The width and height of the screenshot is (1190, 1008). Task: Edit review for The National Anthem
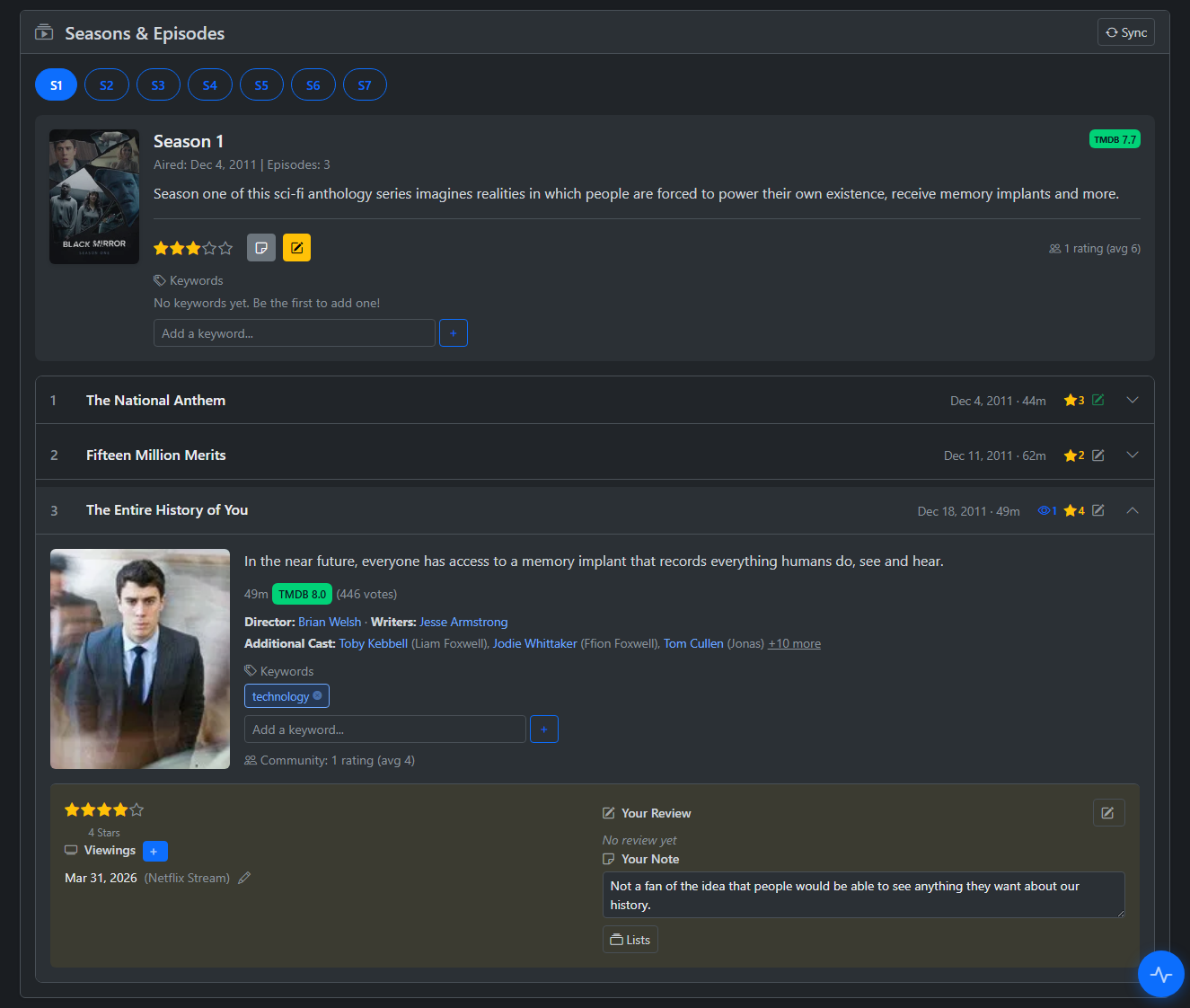point(1097,401)
